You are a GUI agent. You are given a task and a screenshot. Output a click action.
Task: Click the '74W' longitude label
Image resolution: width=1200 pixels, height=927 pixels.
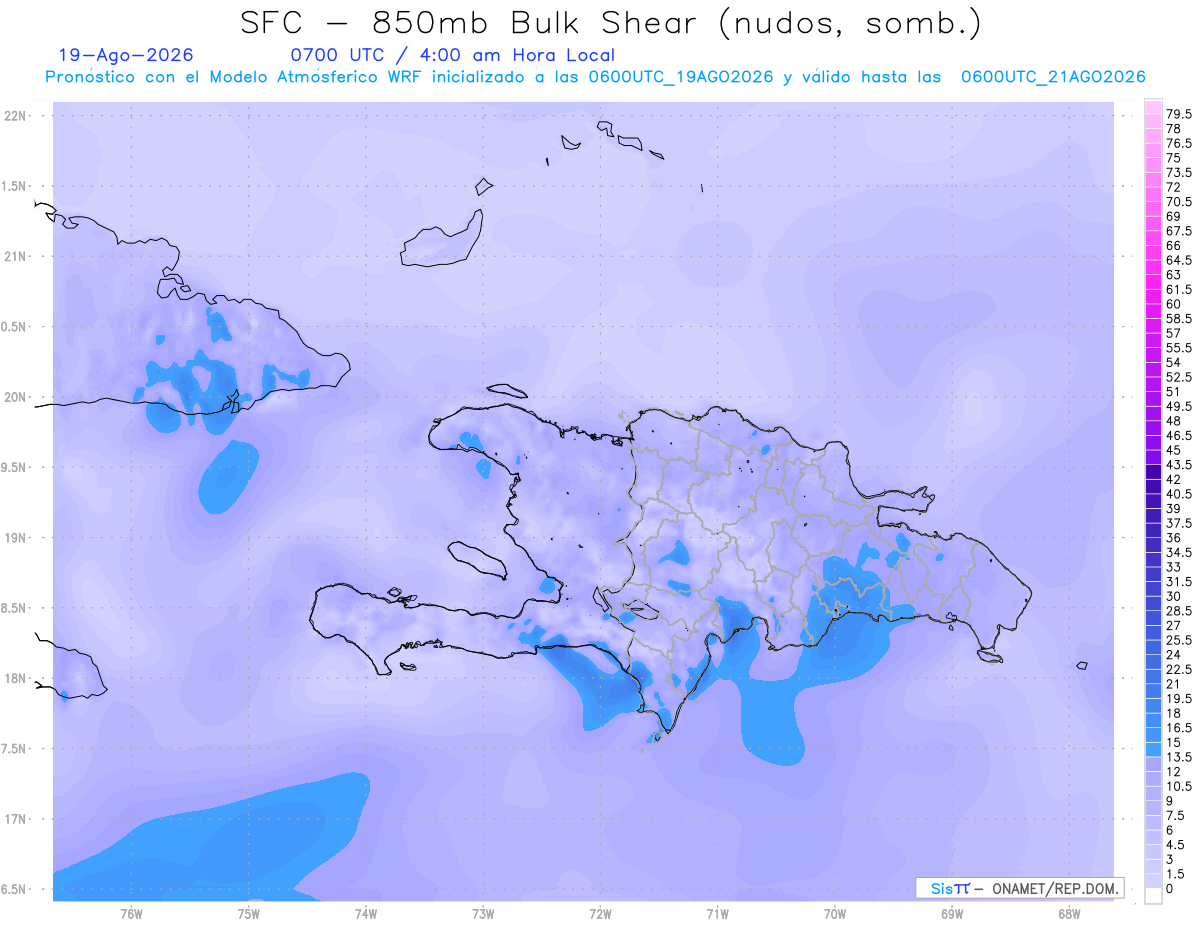point(365,914)
